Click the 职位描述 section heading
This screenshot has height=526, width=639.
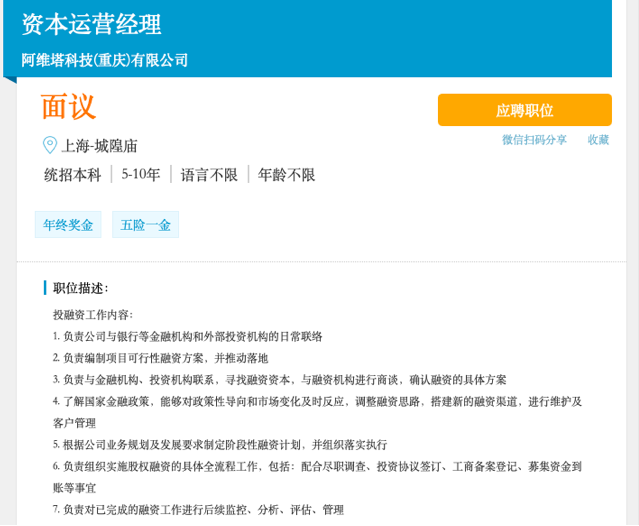click(x=80, y=288)
